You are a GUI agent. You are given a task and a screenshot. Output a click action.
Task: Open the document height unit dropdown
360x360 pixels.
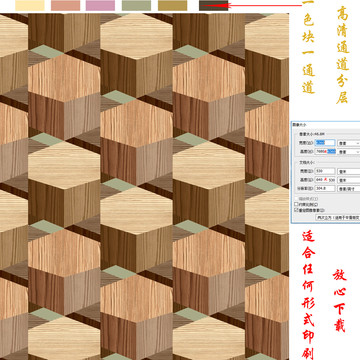349,180
